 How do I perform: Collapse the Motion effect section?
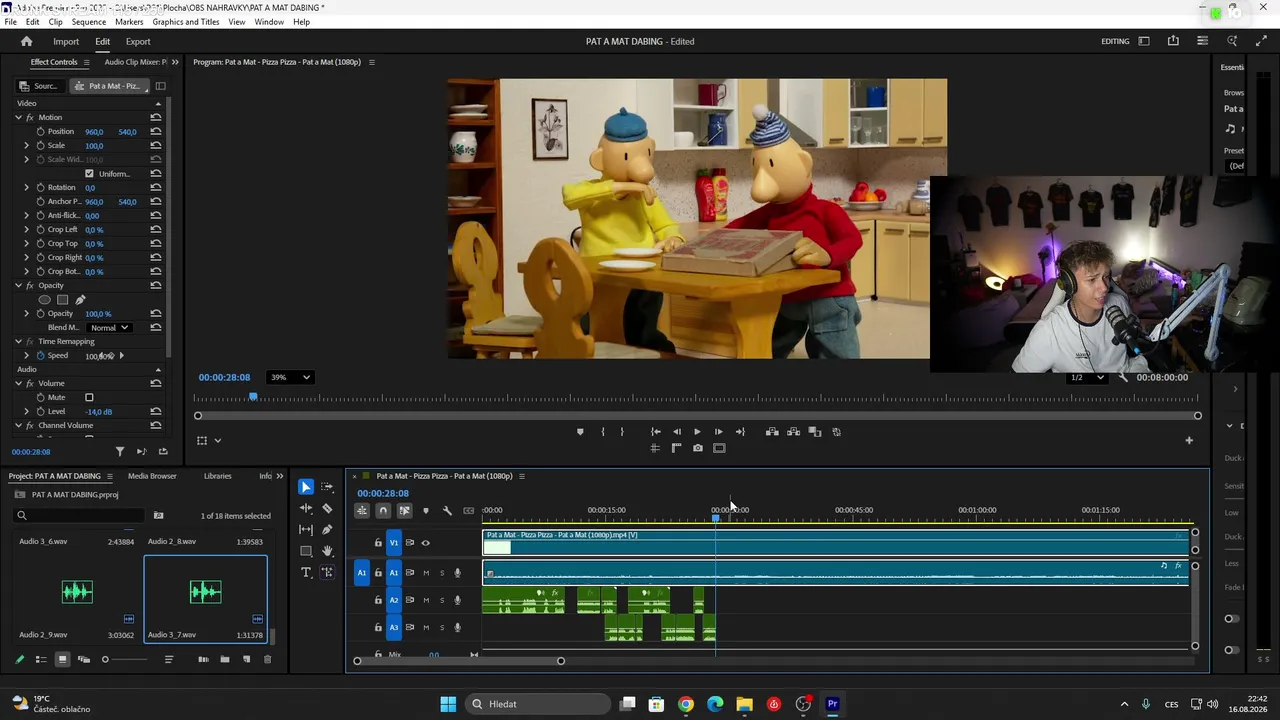pos(18,118)
